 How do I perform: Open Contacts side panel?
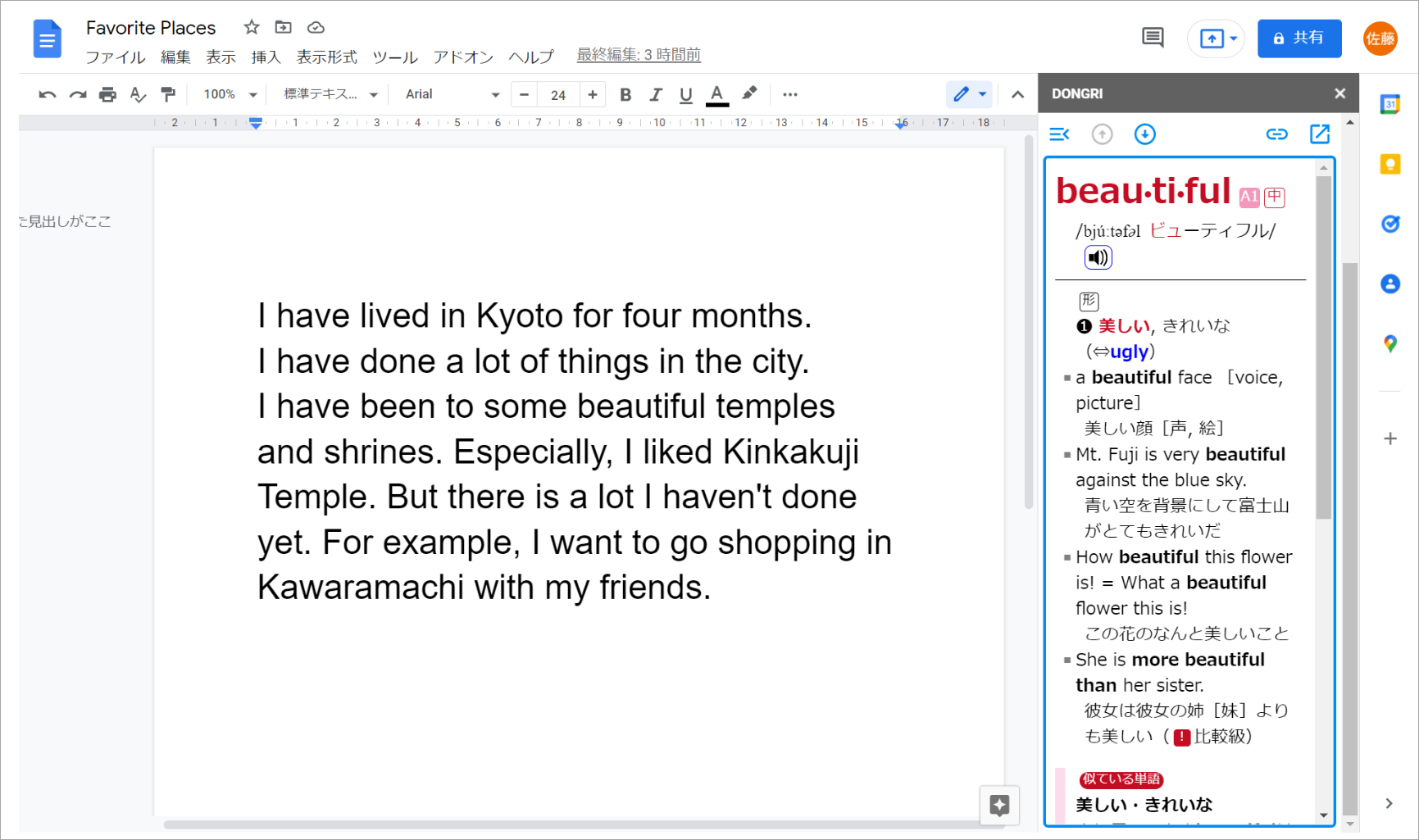coord(1390,284)
